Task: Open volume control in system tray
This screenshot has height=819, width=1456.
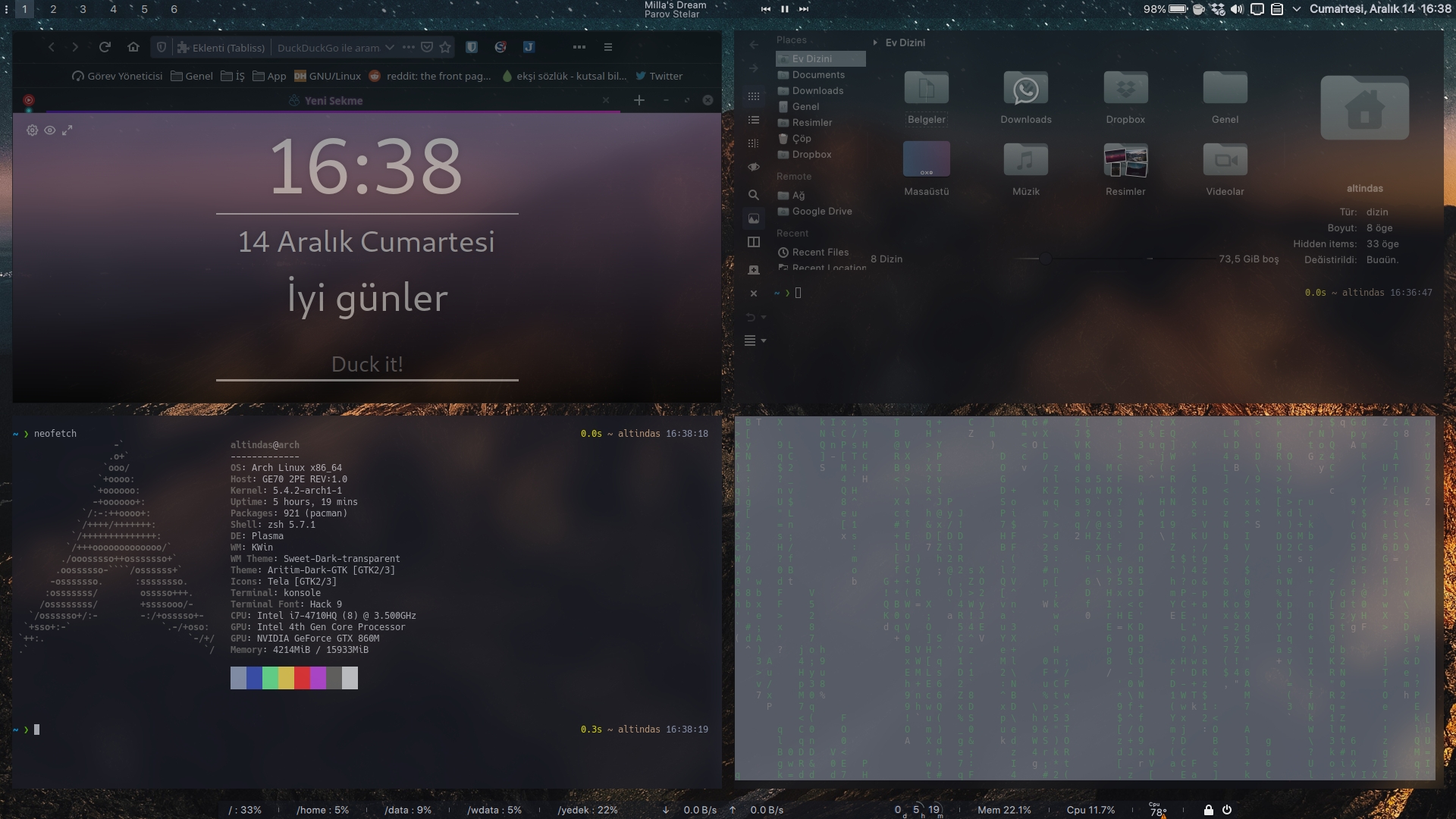Action: click(x=1237, y=9)
